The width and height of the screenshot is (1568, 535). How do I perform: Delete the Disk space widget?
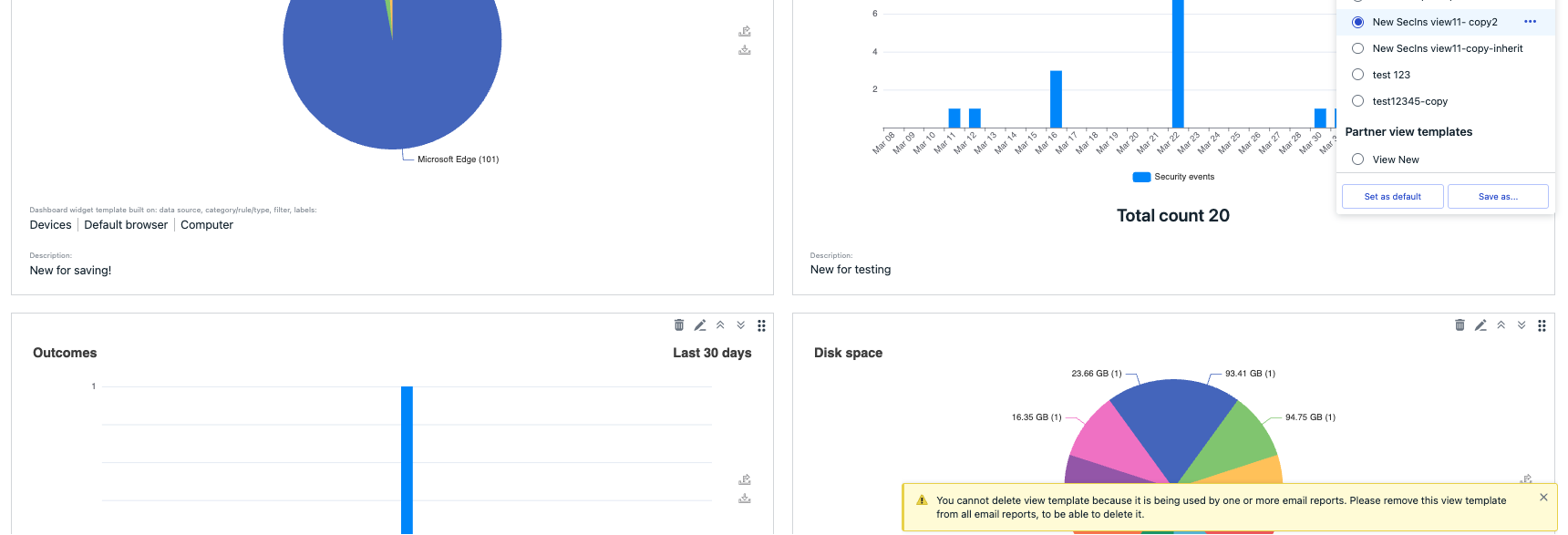[x=1460, y=325]
